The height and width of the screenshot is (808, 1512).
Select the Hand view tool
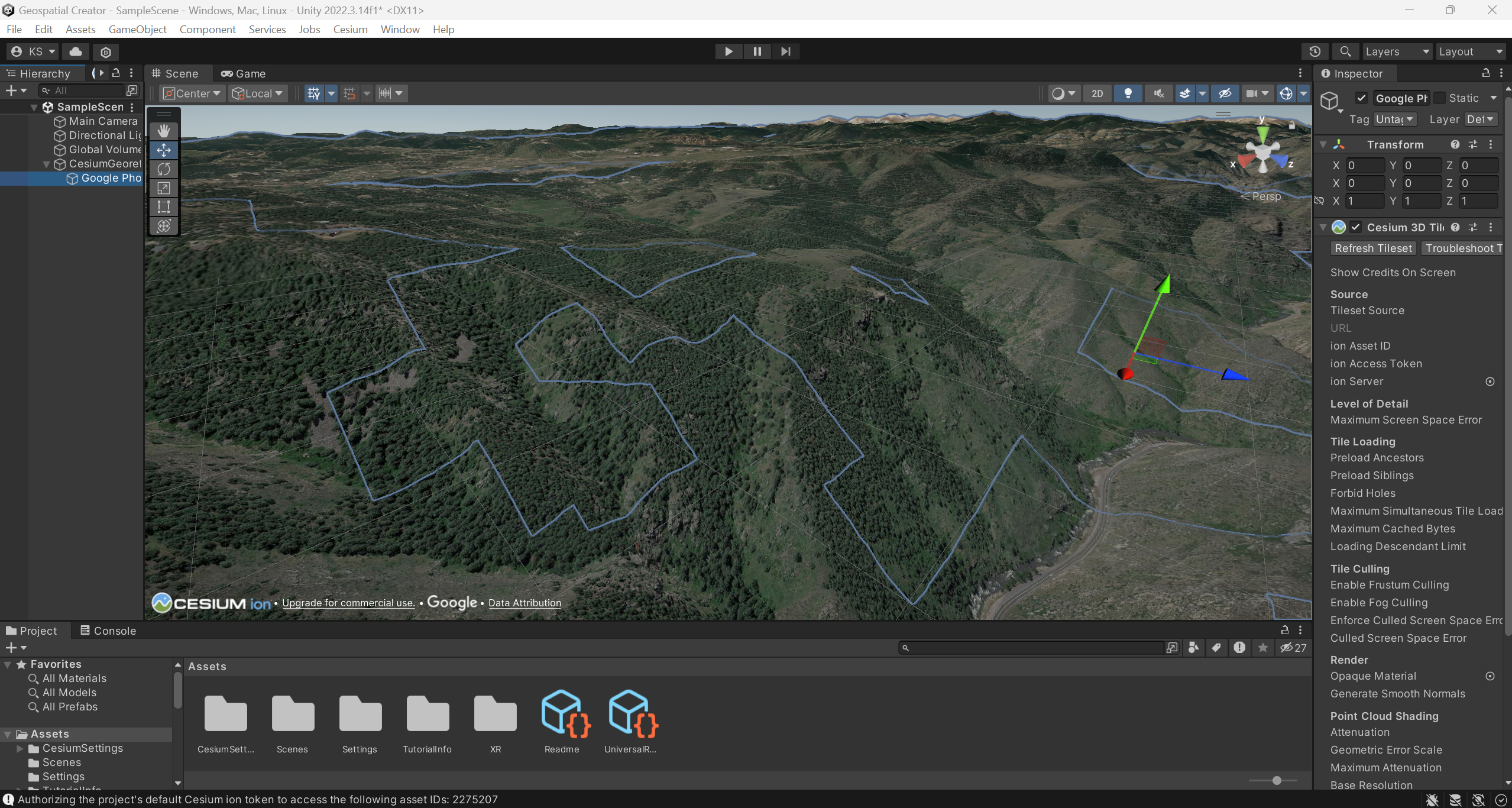coord(164,131)
